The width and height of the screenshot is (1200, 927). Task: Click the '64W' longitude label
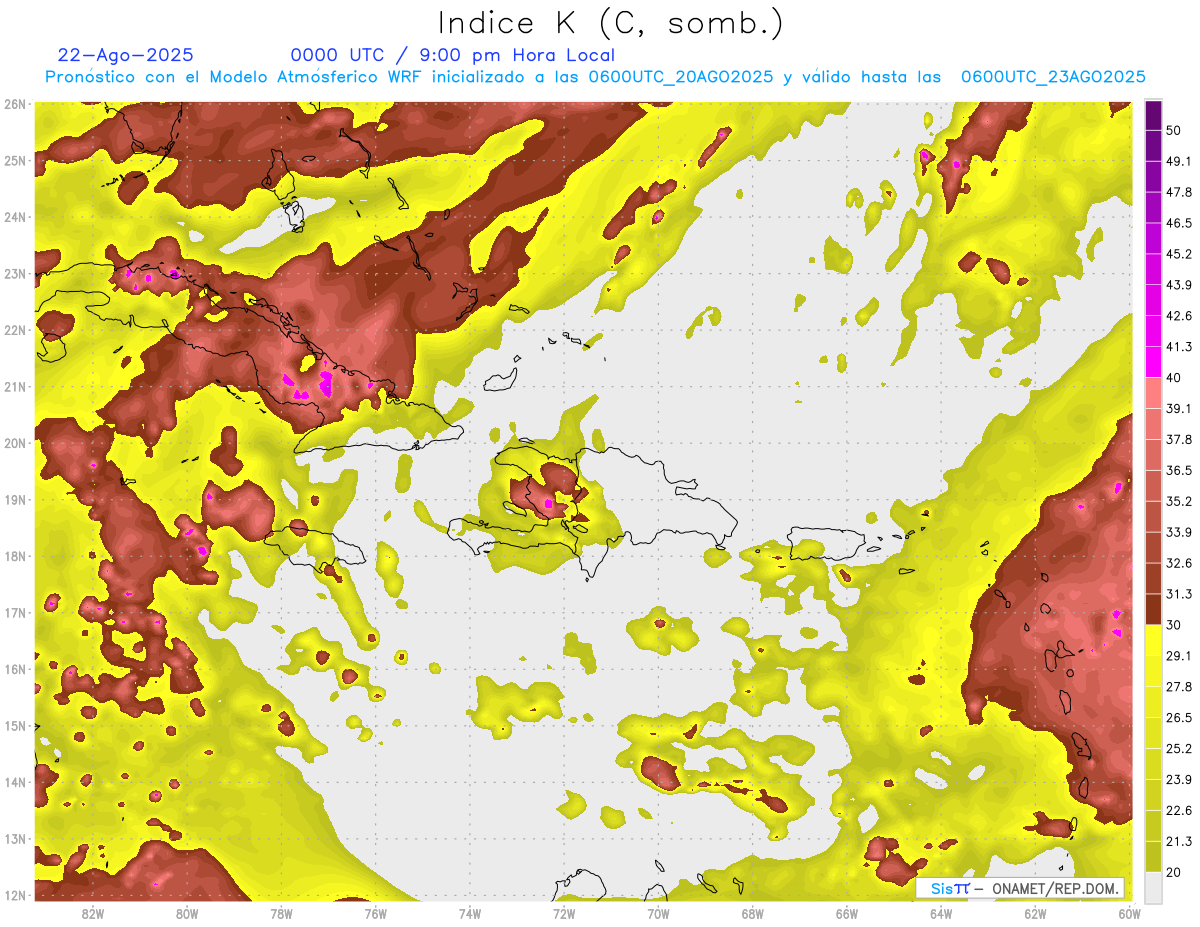[x=940, y=913]
